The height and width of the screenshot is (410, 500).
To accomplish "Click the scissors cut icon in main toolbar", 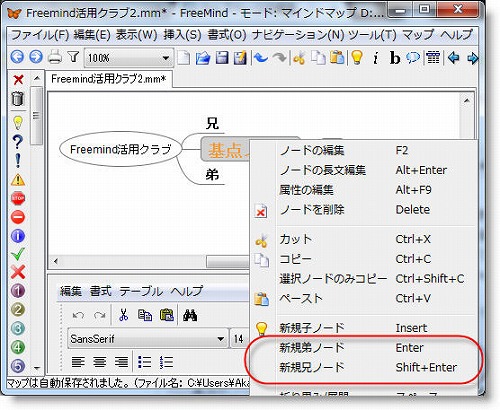I will click(299, 58).
